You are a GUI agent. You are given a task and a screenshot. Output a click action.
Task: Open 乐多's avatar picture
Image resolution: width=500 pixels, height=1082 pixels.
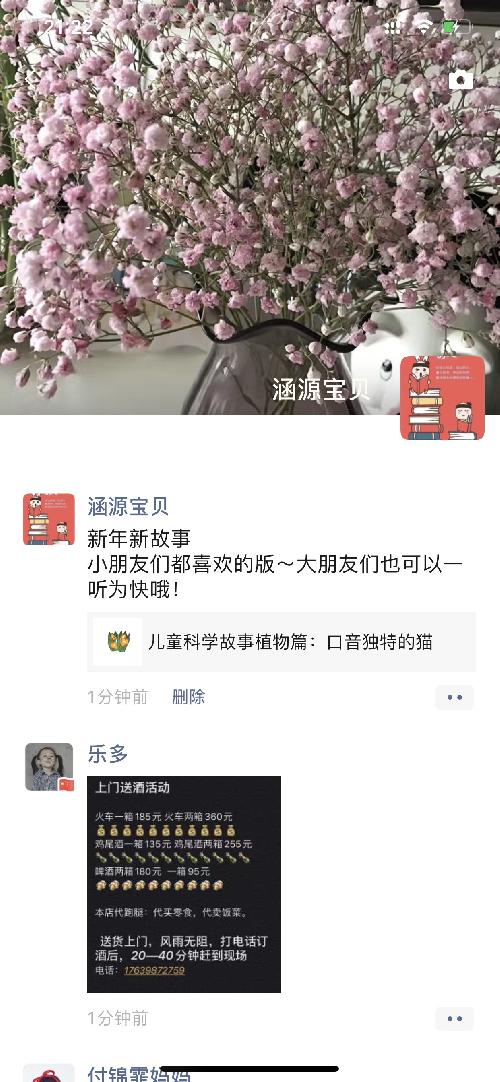49,767
